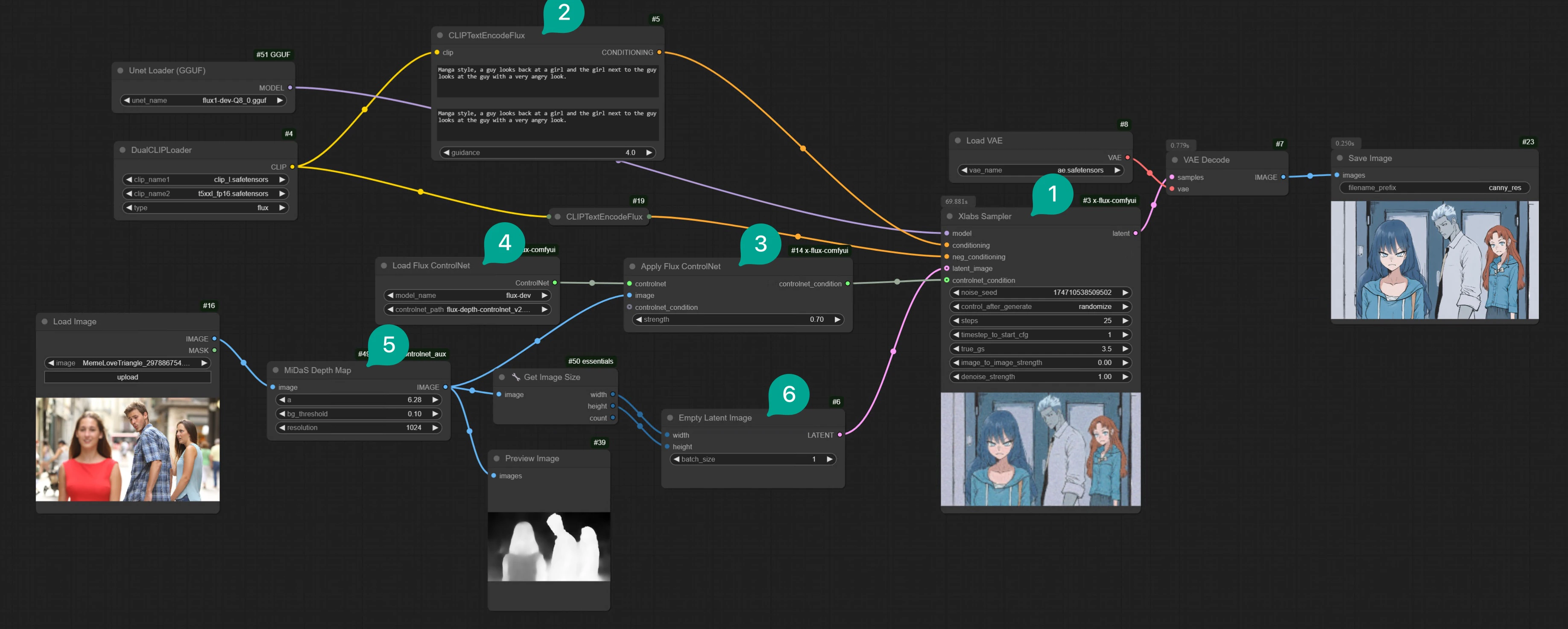Click the CONDITIONING output on CLIPTextEncodeFlux
Screen dimensions: 1568x629
659,53
